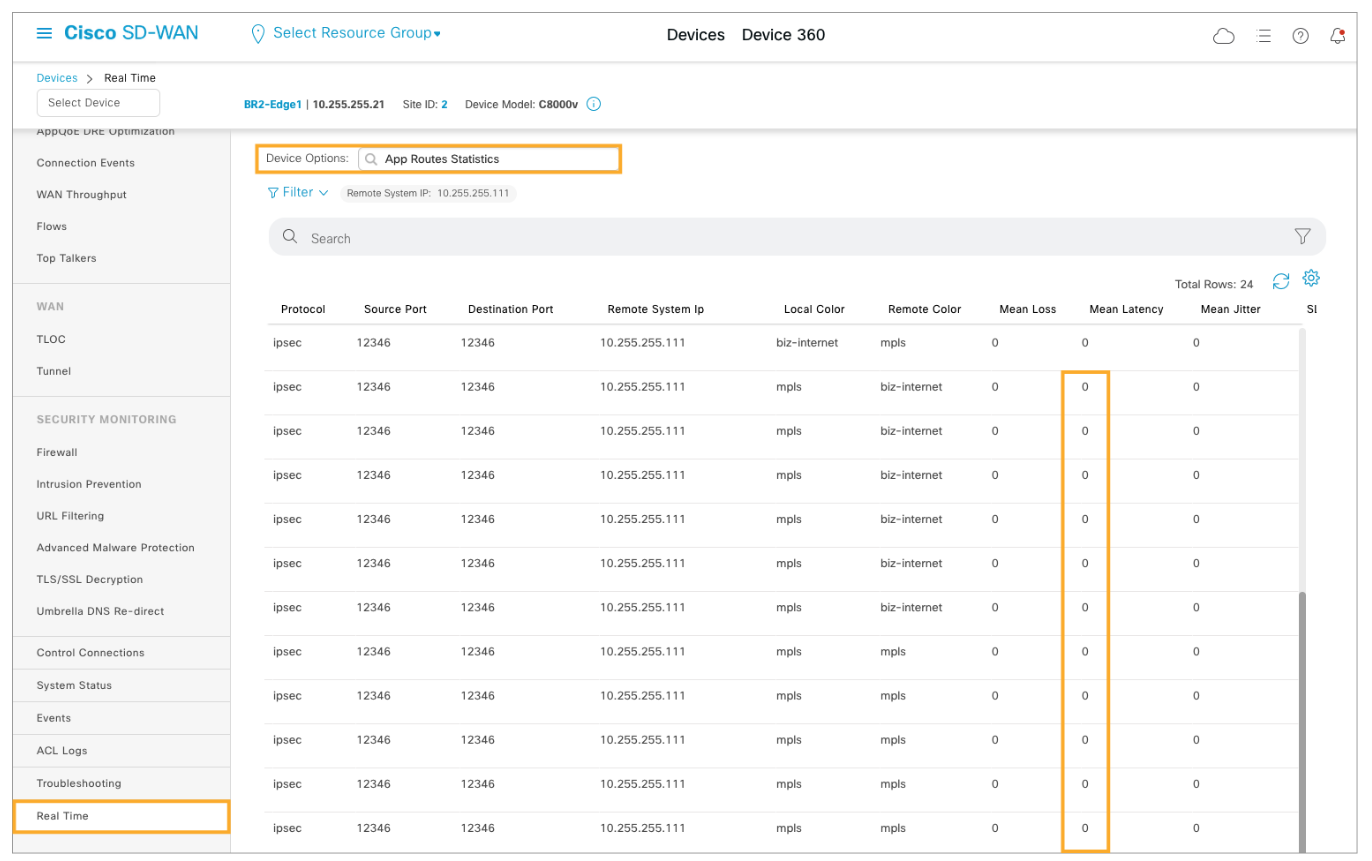Click the BR2-Edge1 device link
This screenshot has width=1372, height=861.
pos(273,104)
